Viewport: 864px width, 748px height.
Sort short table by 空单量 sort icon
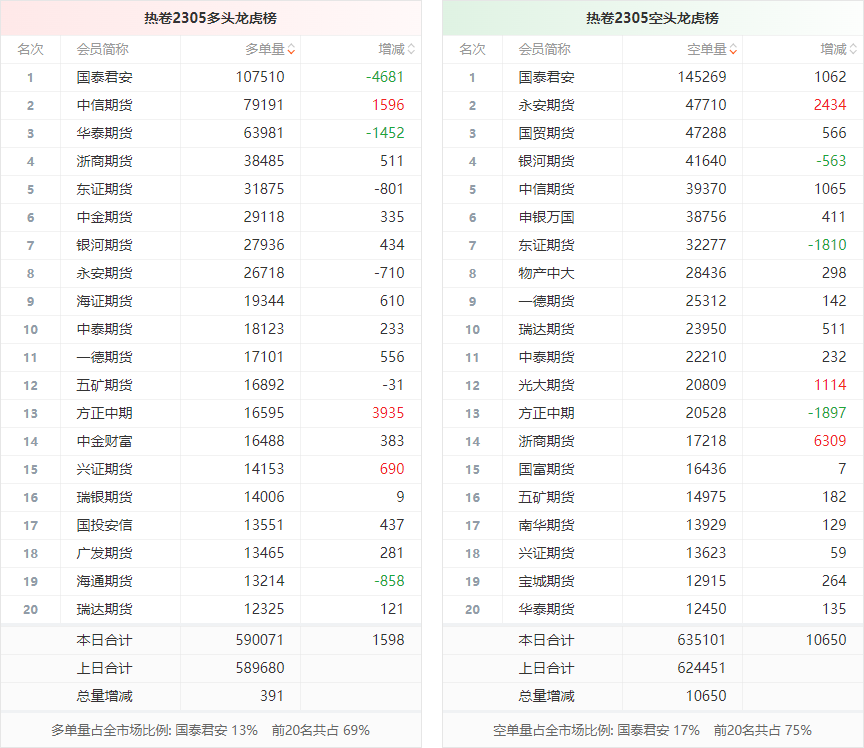coord(733,49)
